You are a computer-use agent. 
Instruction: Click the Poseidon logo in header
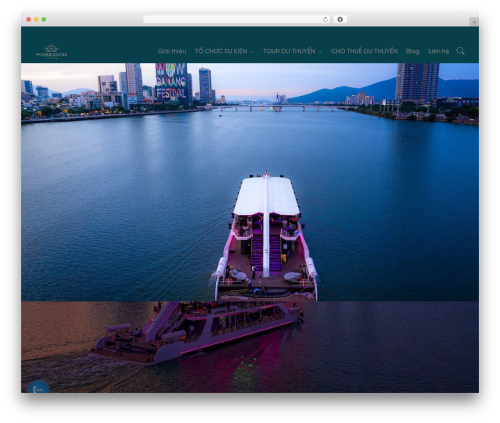(51, 51)
